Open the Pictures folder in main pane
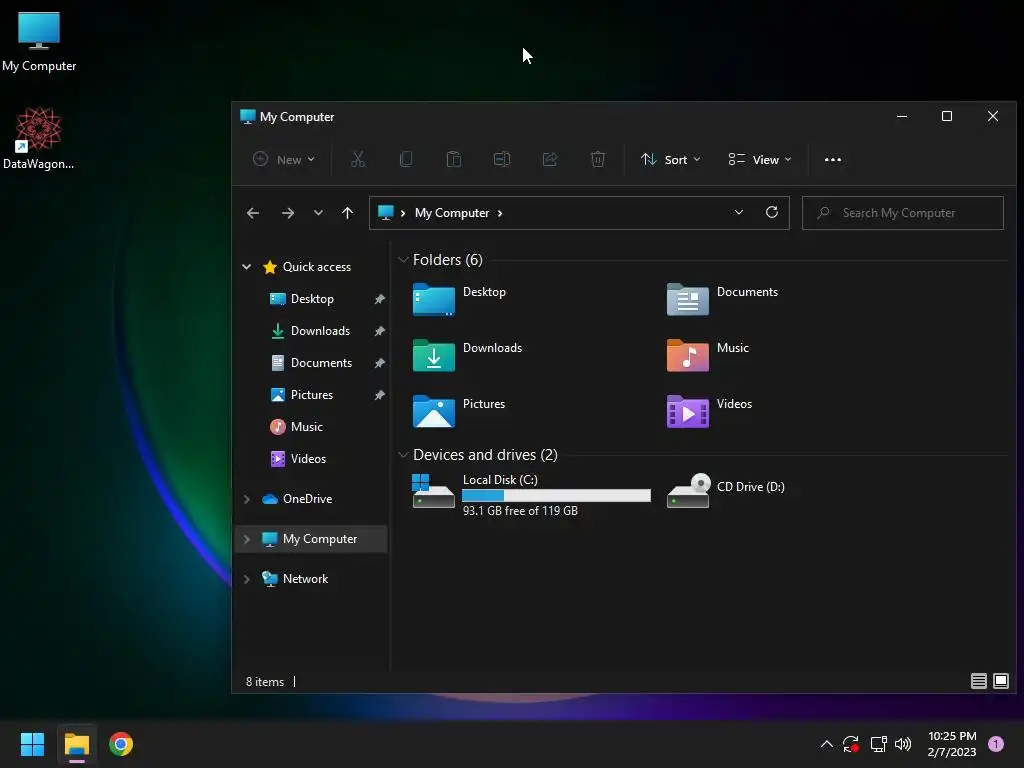 pos(459,411)
